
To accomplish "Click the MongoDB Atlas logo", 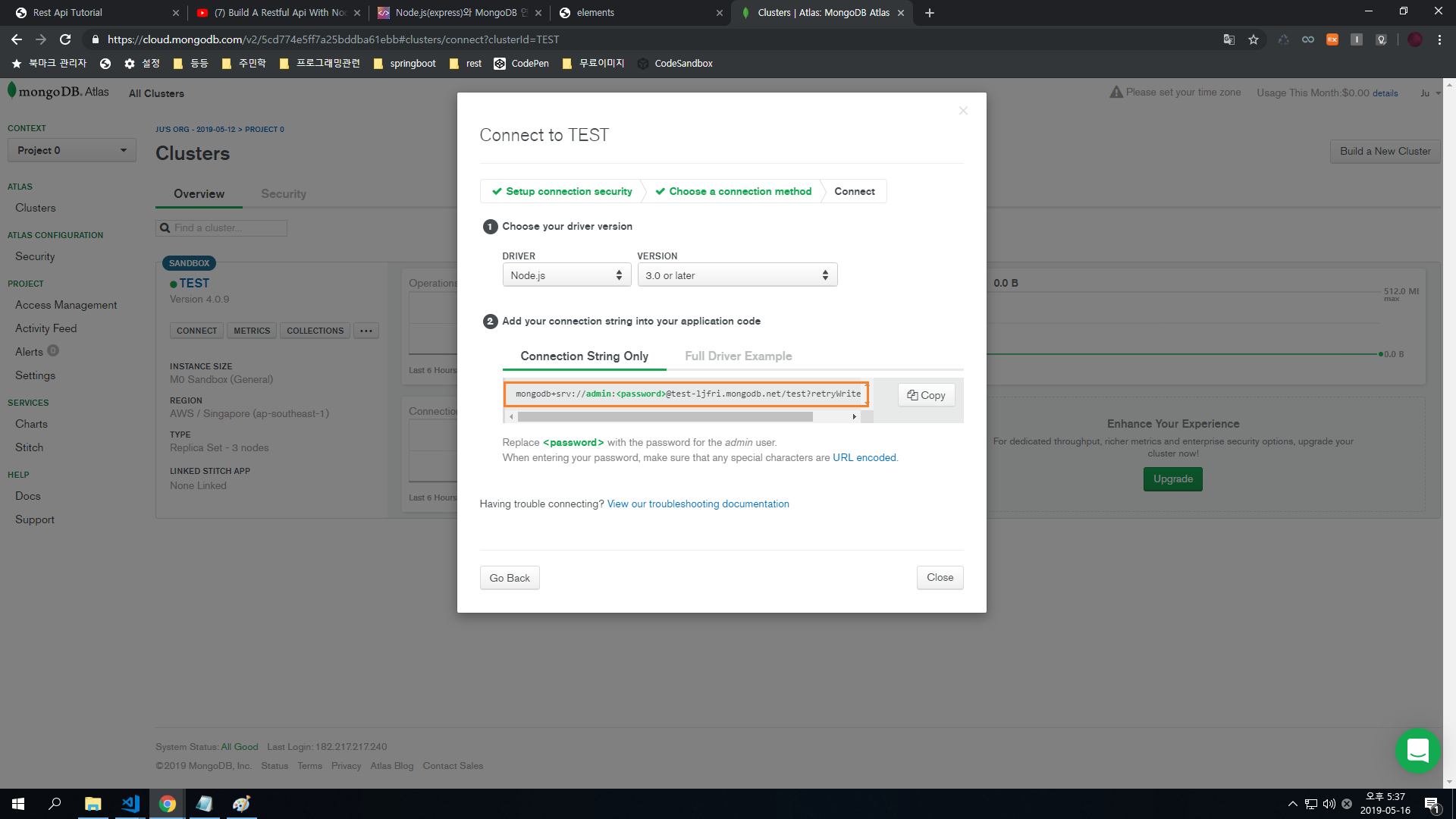I will [x=58, y=92].
